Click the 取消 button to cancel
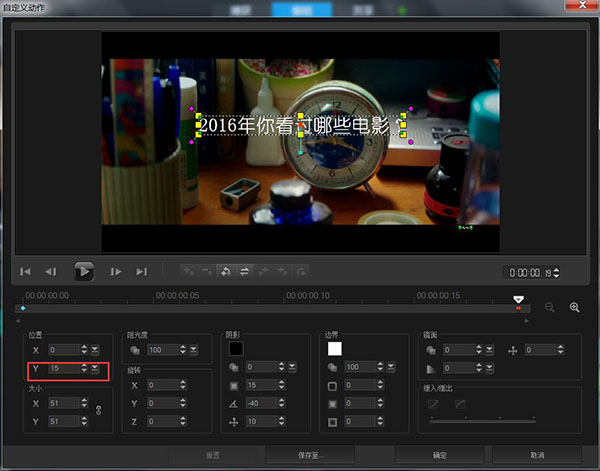The height and width of the screenshot is (471, 600). point(538,455)
